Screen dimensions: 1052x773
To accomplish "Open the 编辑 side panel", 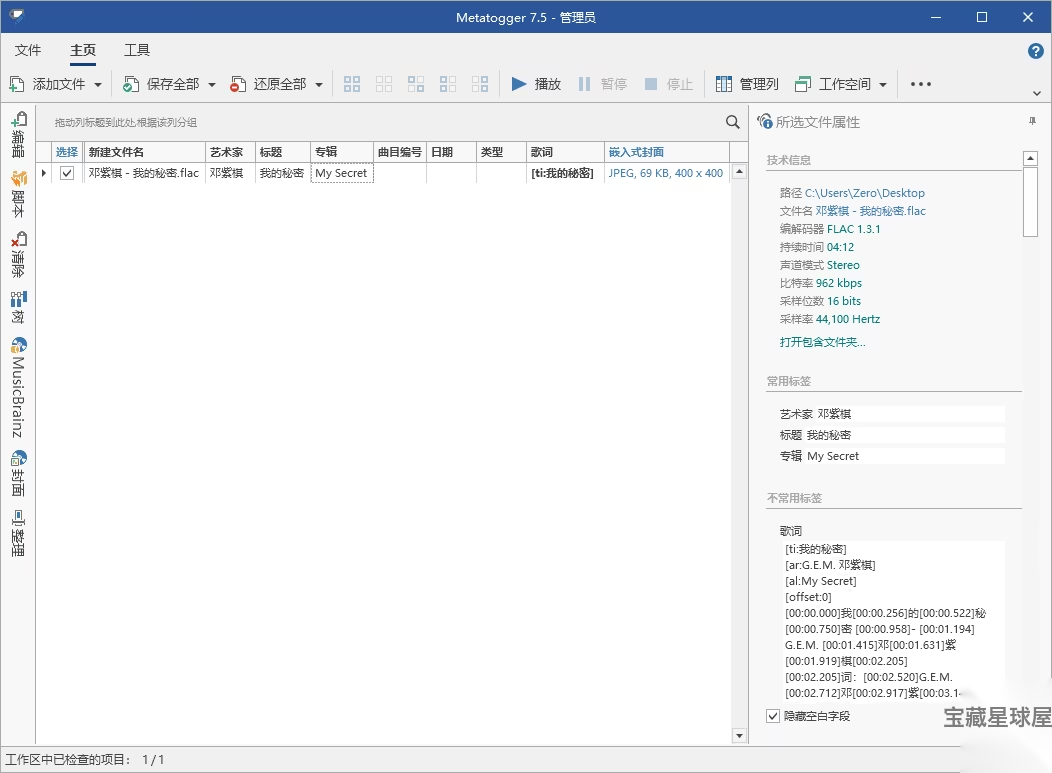I will [18, 134].
